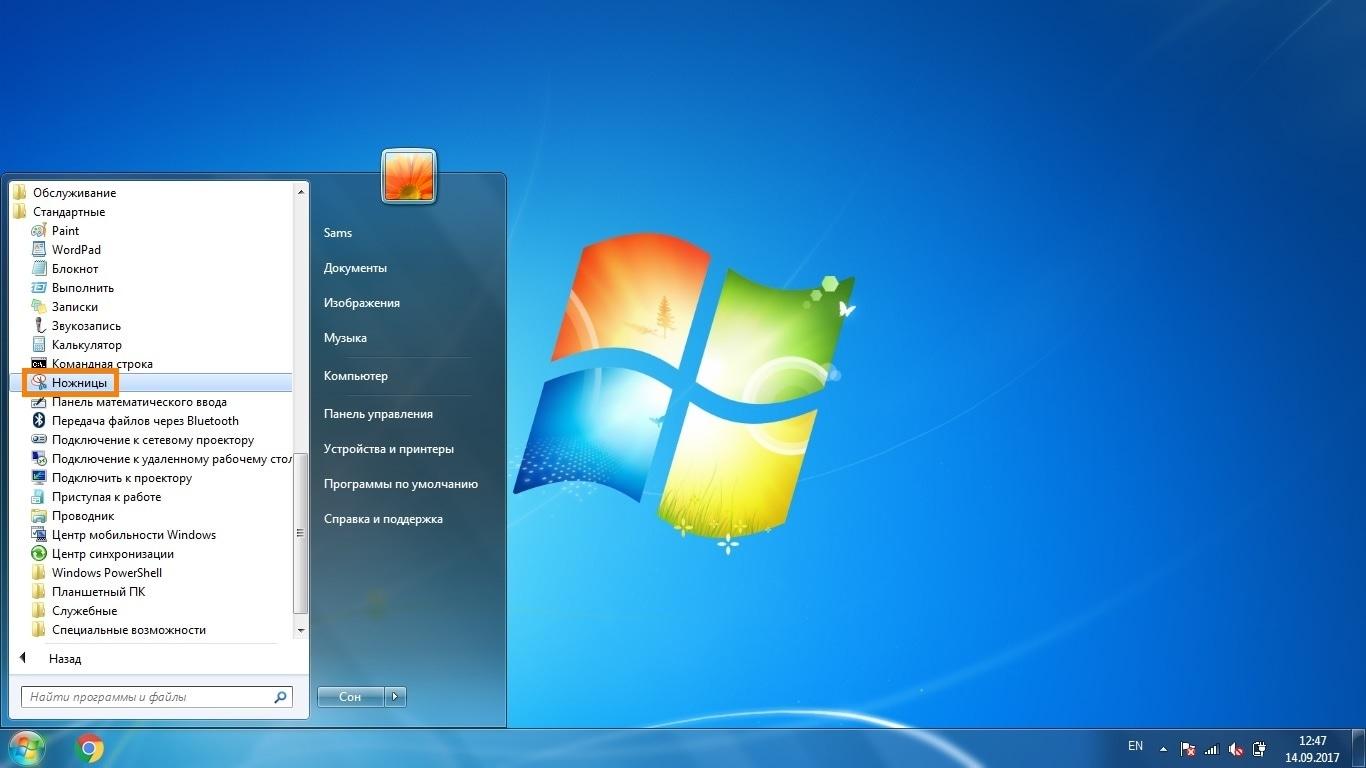Expand the Служебные folder
Image resolution: width=1366 pixels, height=768 pixels.
coord(84,611)
